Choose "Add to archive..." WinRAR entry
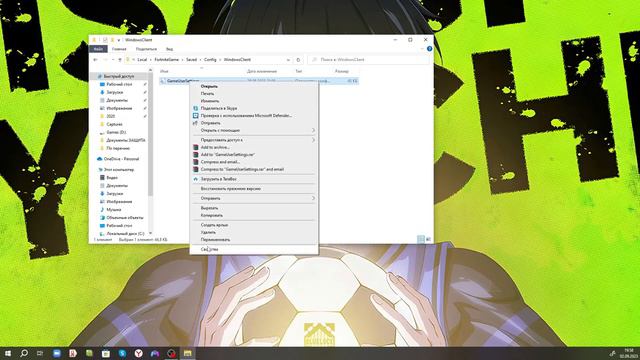 215,147
